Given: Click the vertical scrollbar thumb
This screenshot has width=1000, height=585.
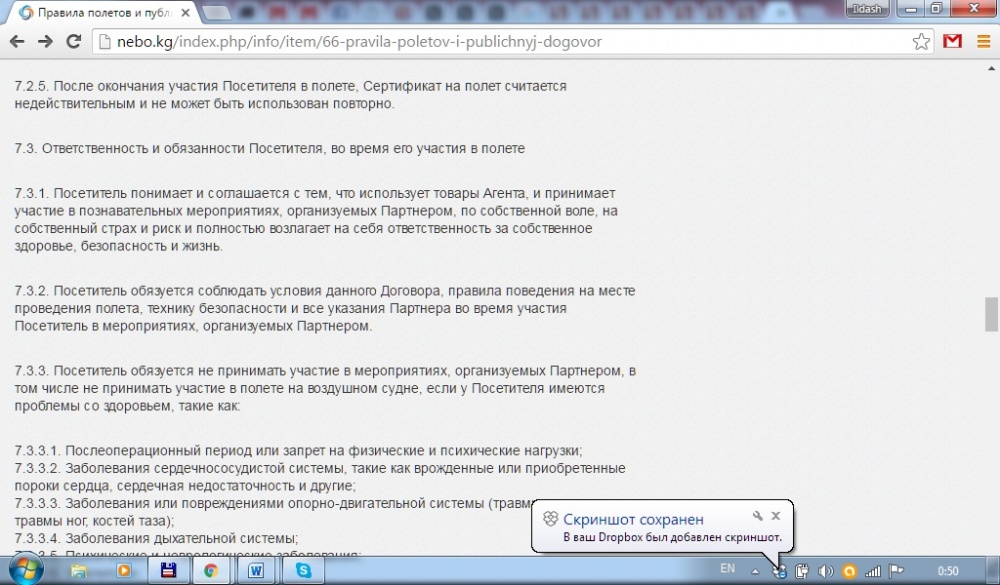Looking at the screenshot, I should (x=990, y=315).
